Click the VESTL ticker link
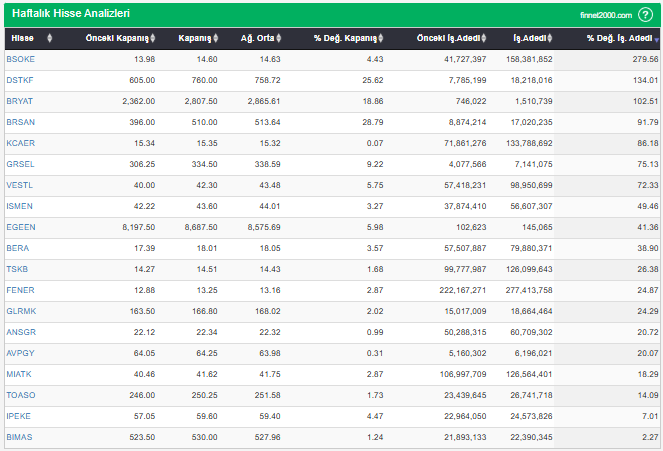The image size is (663, 451). (x=19, y=185)
